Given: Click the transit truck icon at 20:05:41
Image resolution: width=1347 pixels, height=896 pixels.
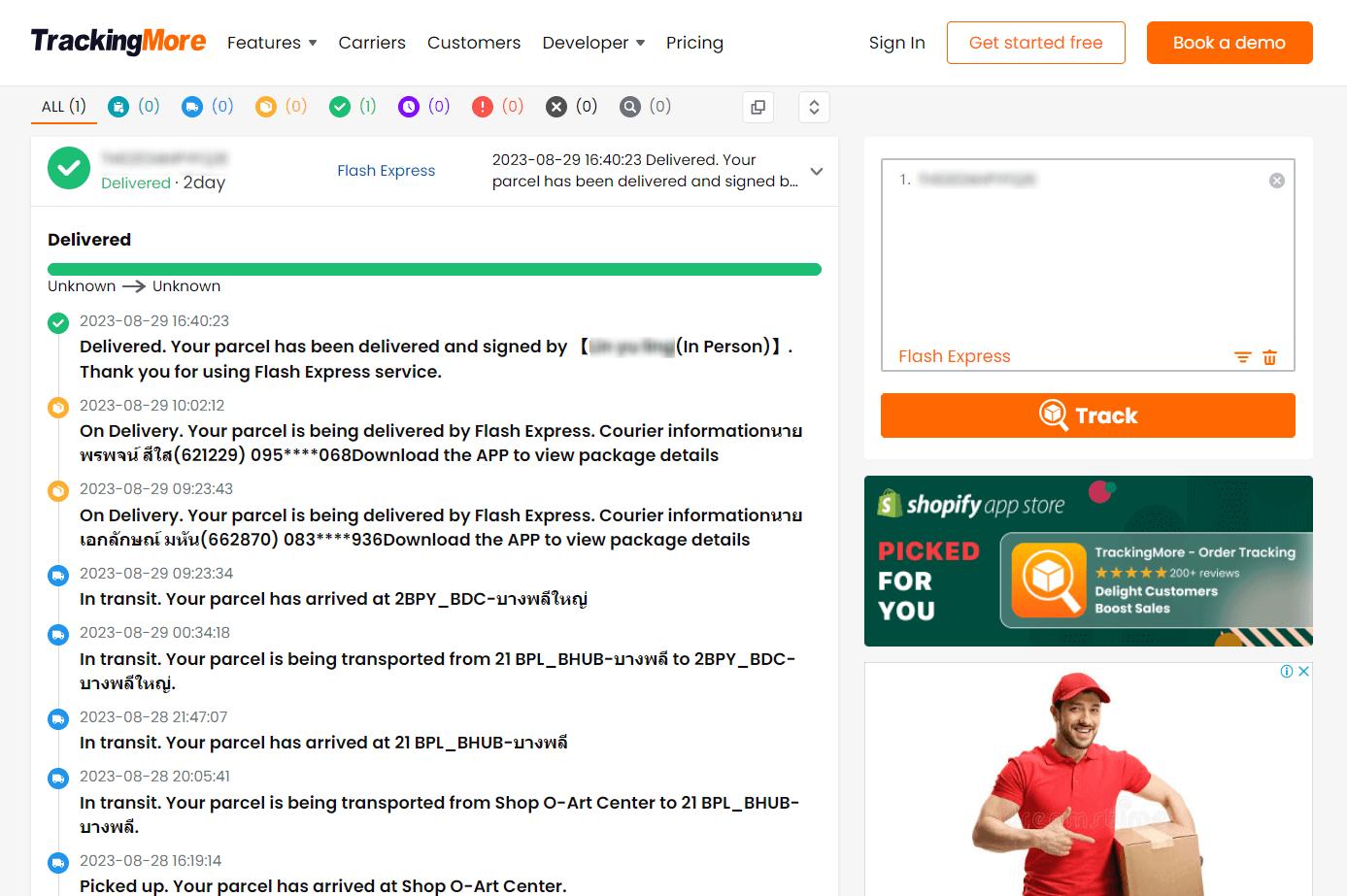Looking at the screenshot, I should (58, 778).
